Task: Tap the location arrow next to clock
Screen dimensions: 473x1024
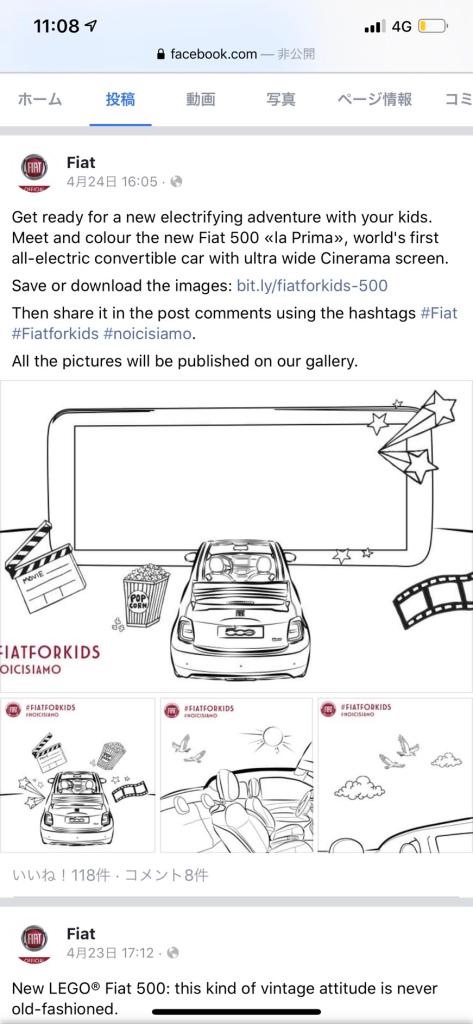Action: 91,25
